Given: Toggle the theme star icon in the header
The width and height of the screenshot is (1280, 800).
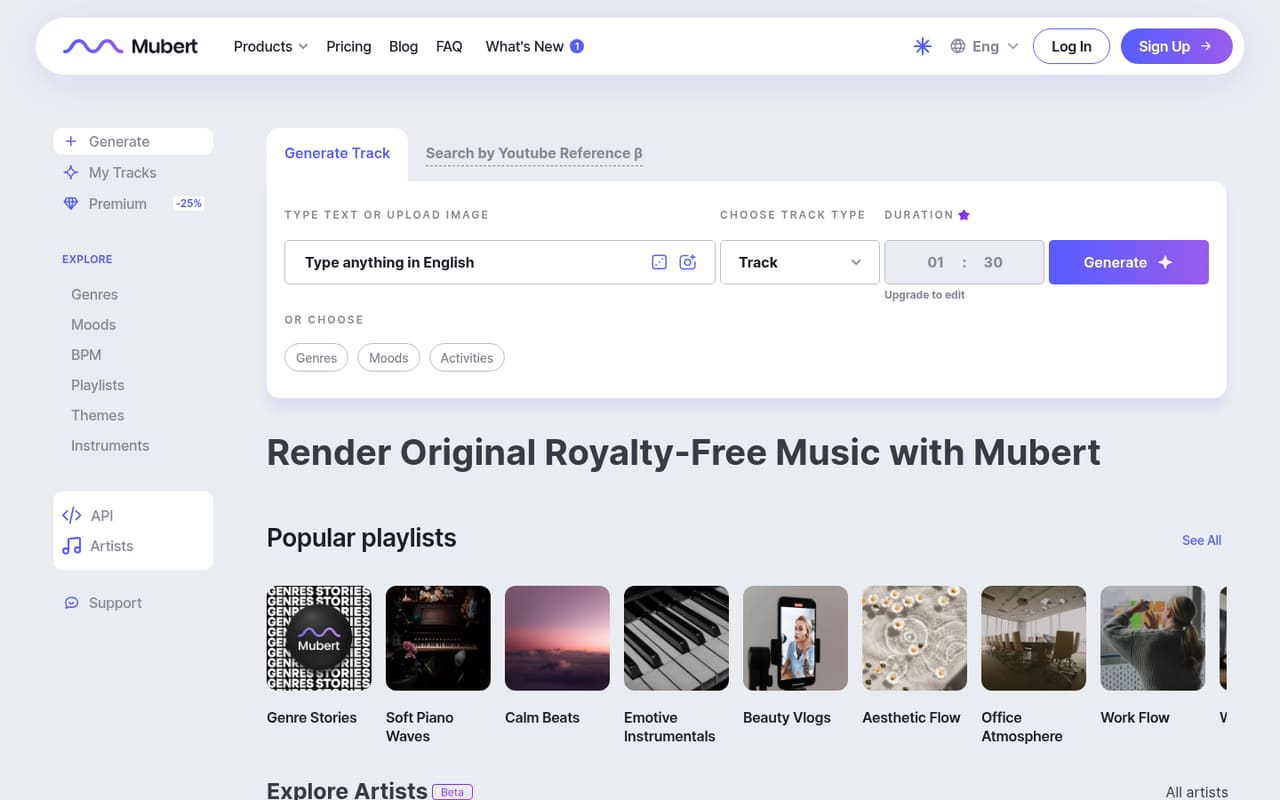Looking at the screenshot, I should pyautogui.click(x=922, y=46).
